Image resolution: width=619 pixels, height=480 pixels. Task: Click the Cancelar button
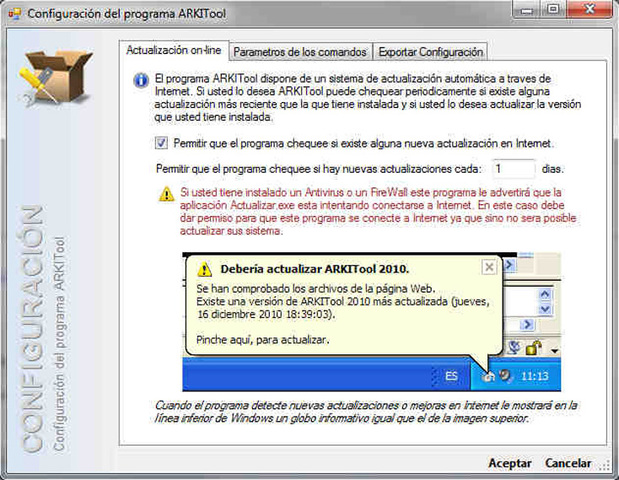568,463
